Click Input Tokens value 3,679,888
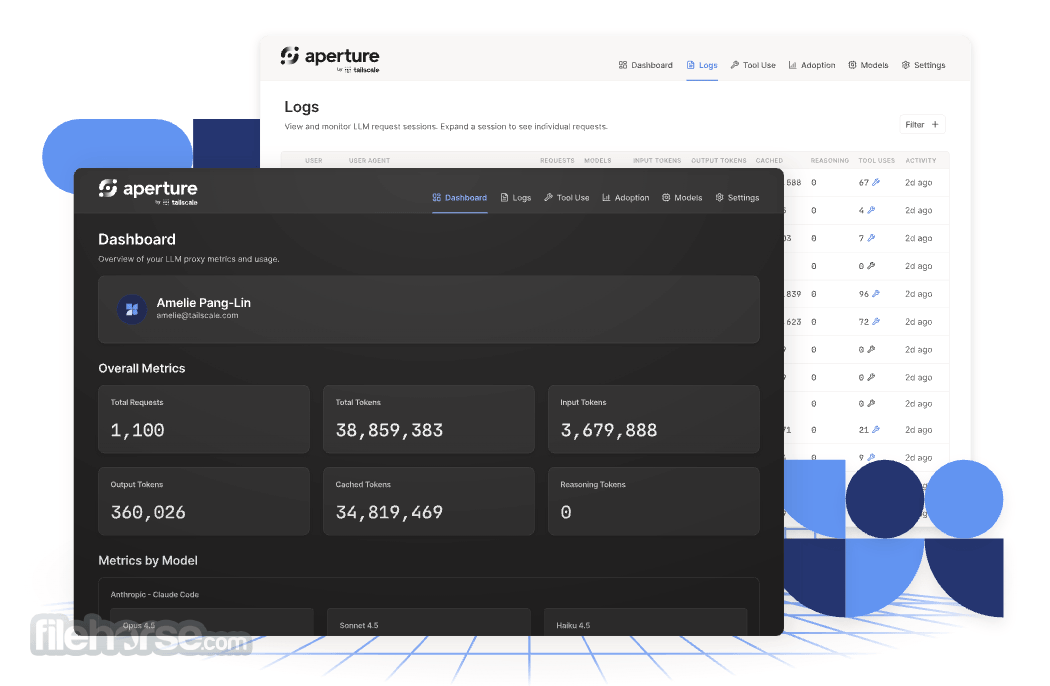 coord(609,430)
